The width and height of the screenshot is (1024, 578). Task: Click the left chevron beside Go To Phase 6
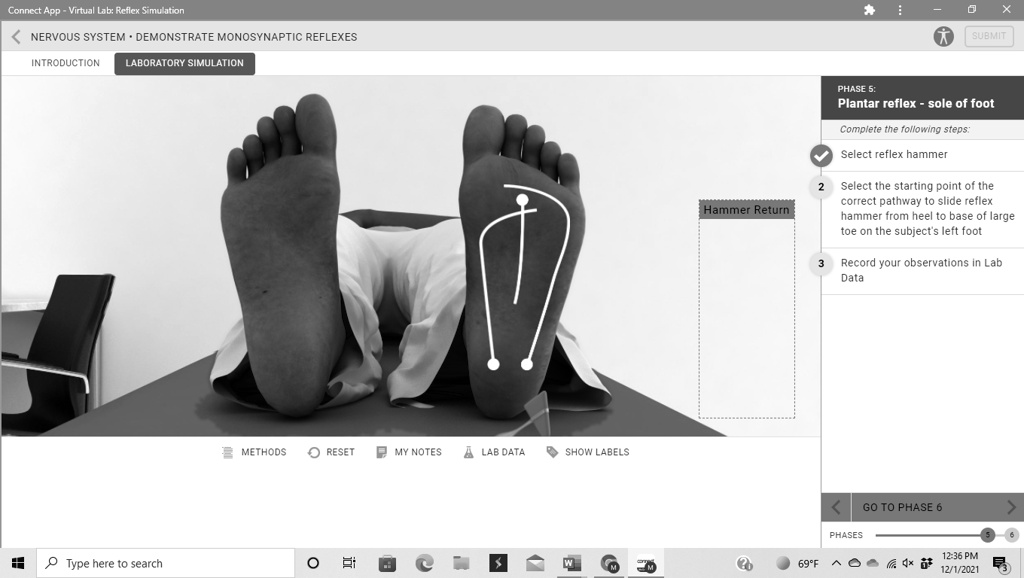click(838, 507)
